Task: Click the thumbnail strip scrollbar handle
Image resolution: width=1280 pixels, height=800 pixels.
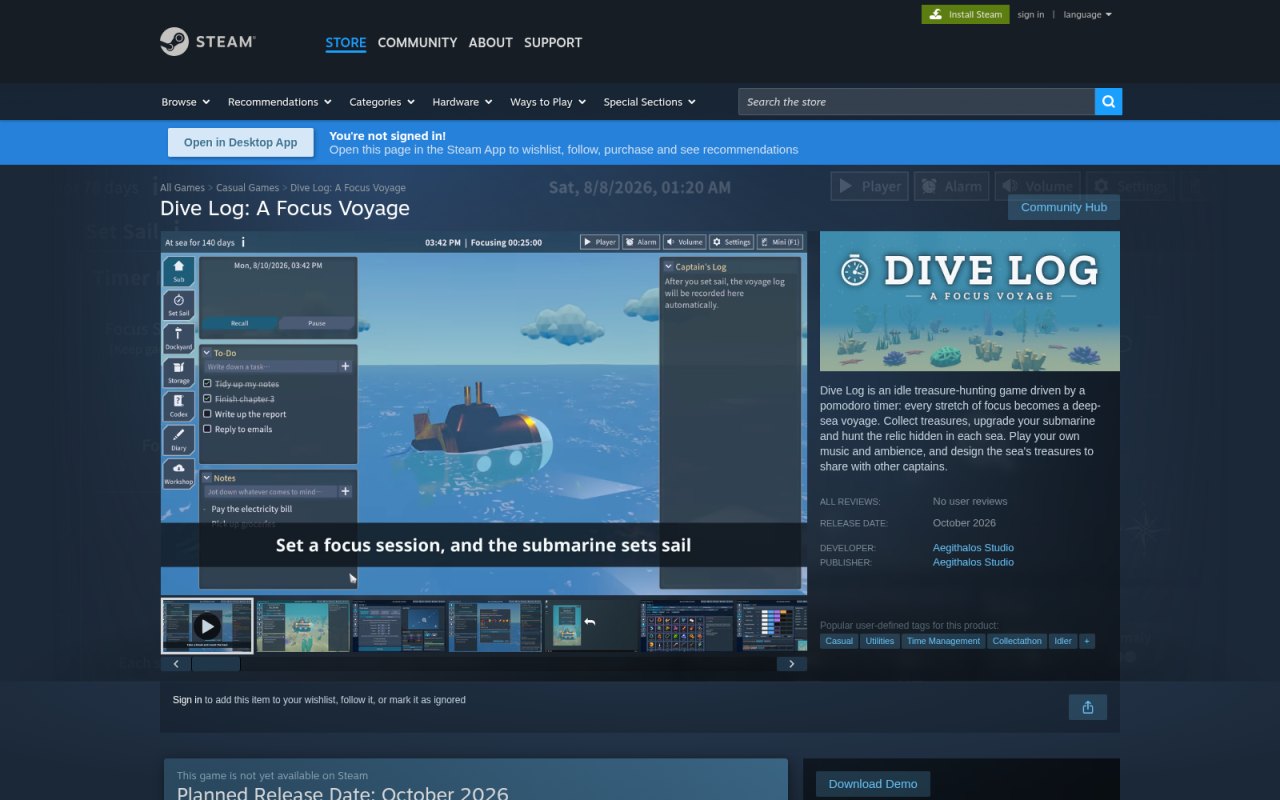Action: coord(216,664)
